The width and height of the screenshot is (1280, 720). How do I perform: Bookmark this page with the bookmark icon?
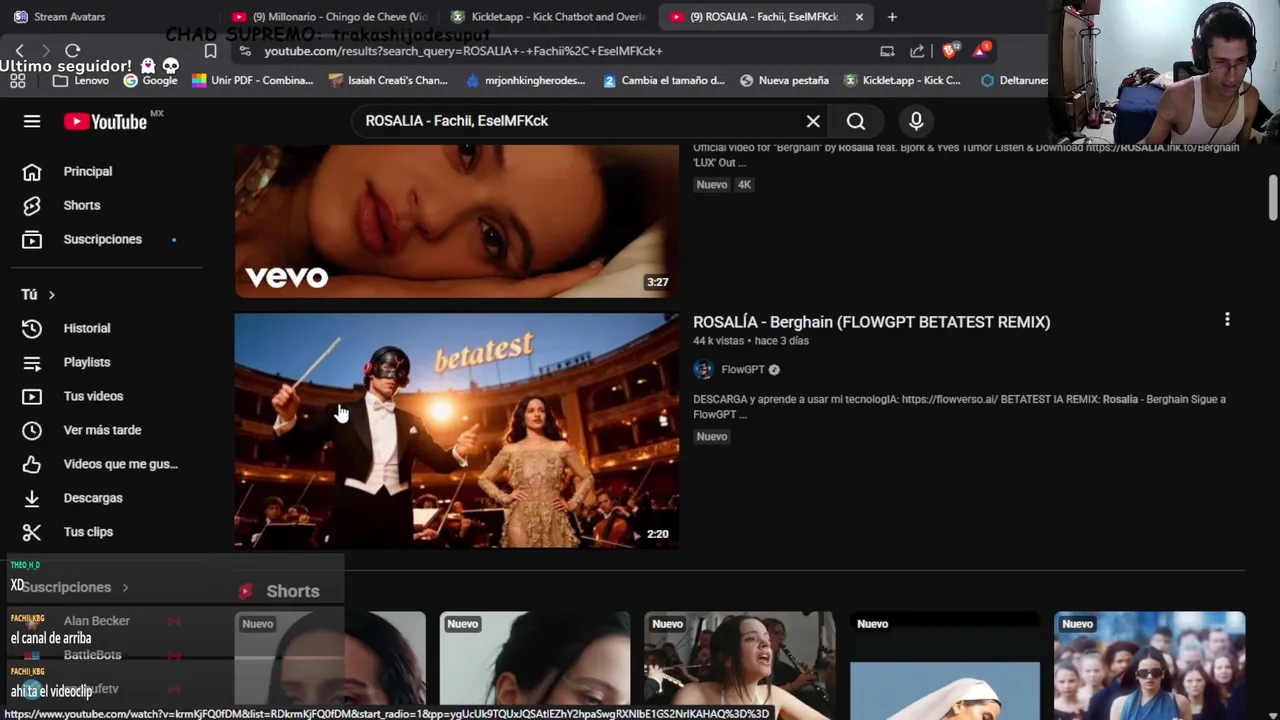[210, 51]
